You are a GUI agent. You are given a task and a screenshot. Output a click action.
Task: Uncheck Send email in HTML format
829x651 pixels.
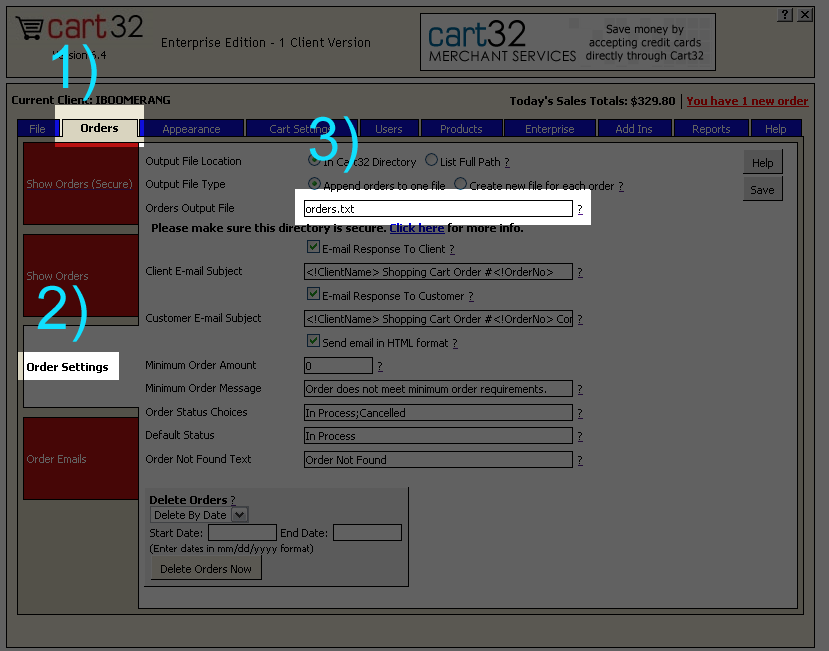pos(314,342)
